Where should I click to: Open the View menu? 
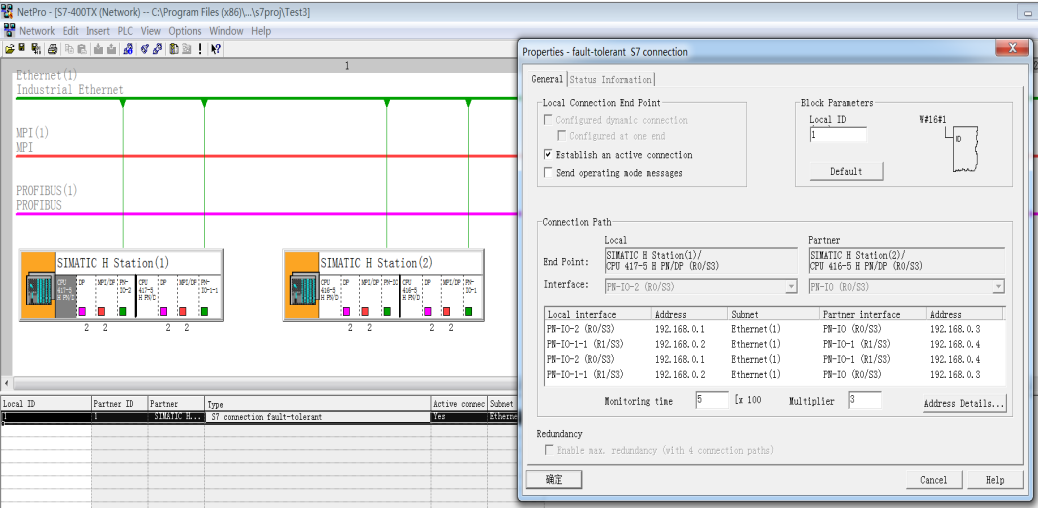[x=151, y=31]
